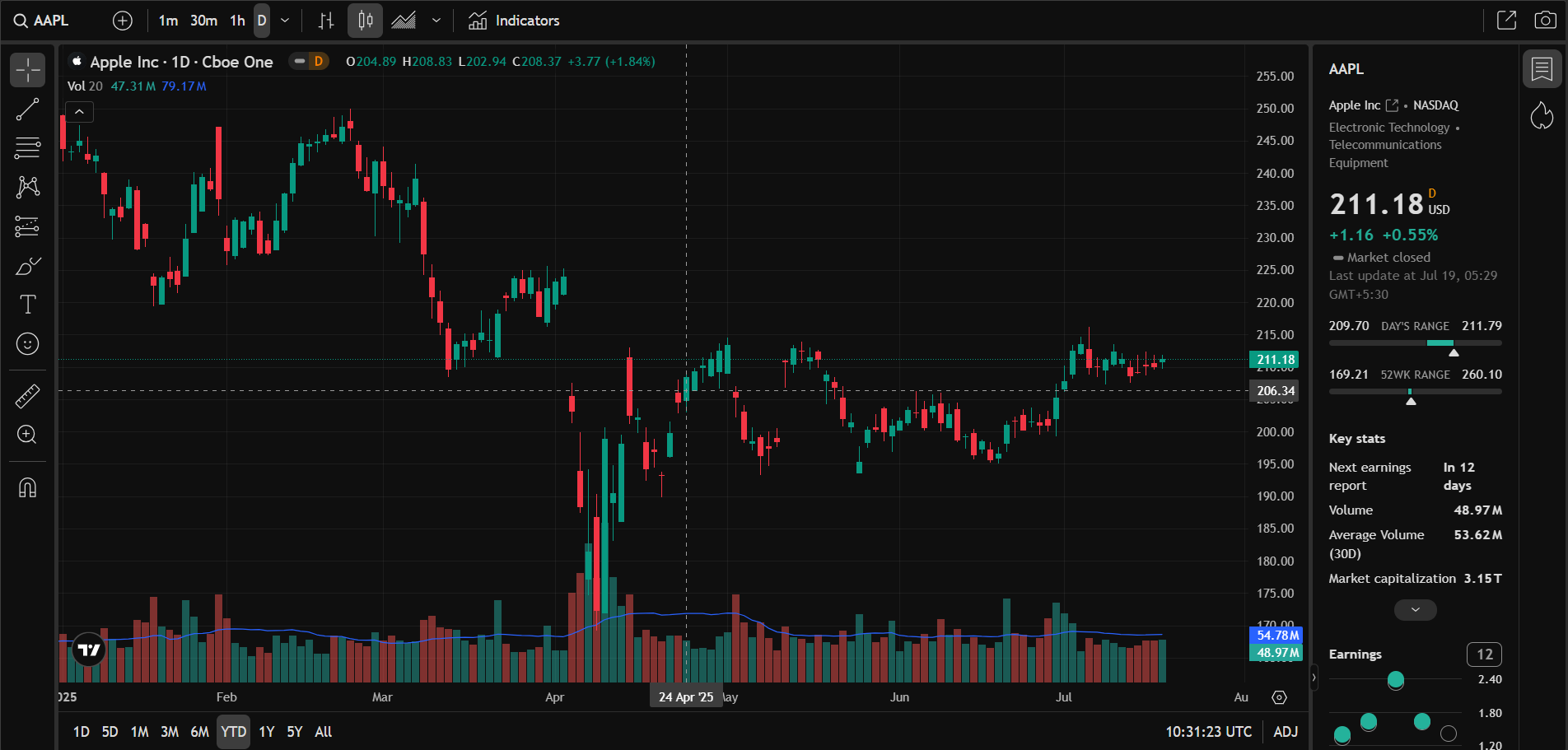Open chart time axis settings gear

point(1279,697)
